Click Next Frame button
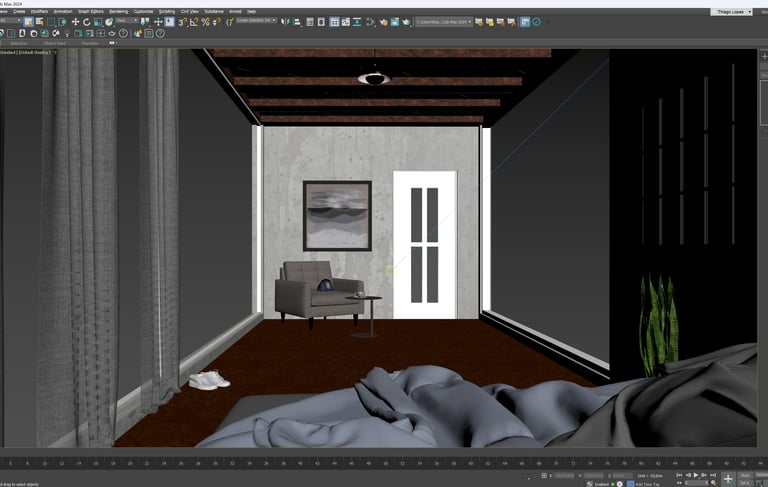The width and height of the screenshot is (768, 487). [704, 475]
